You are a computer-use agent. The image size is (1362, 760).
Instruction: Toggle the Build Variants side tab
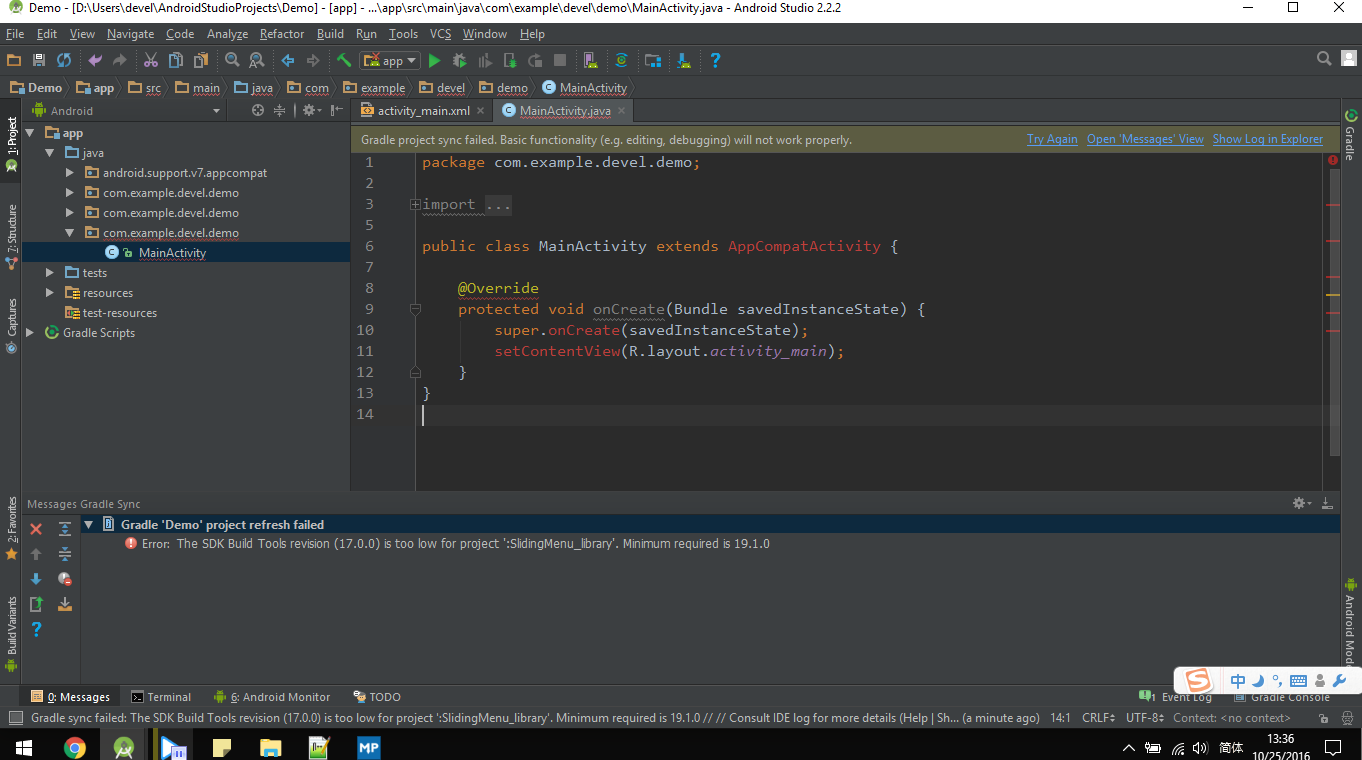pos(11,633)
